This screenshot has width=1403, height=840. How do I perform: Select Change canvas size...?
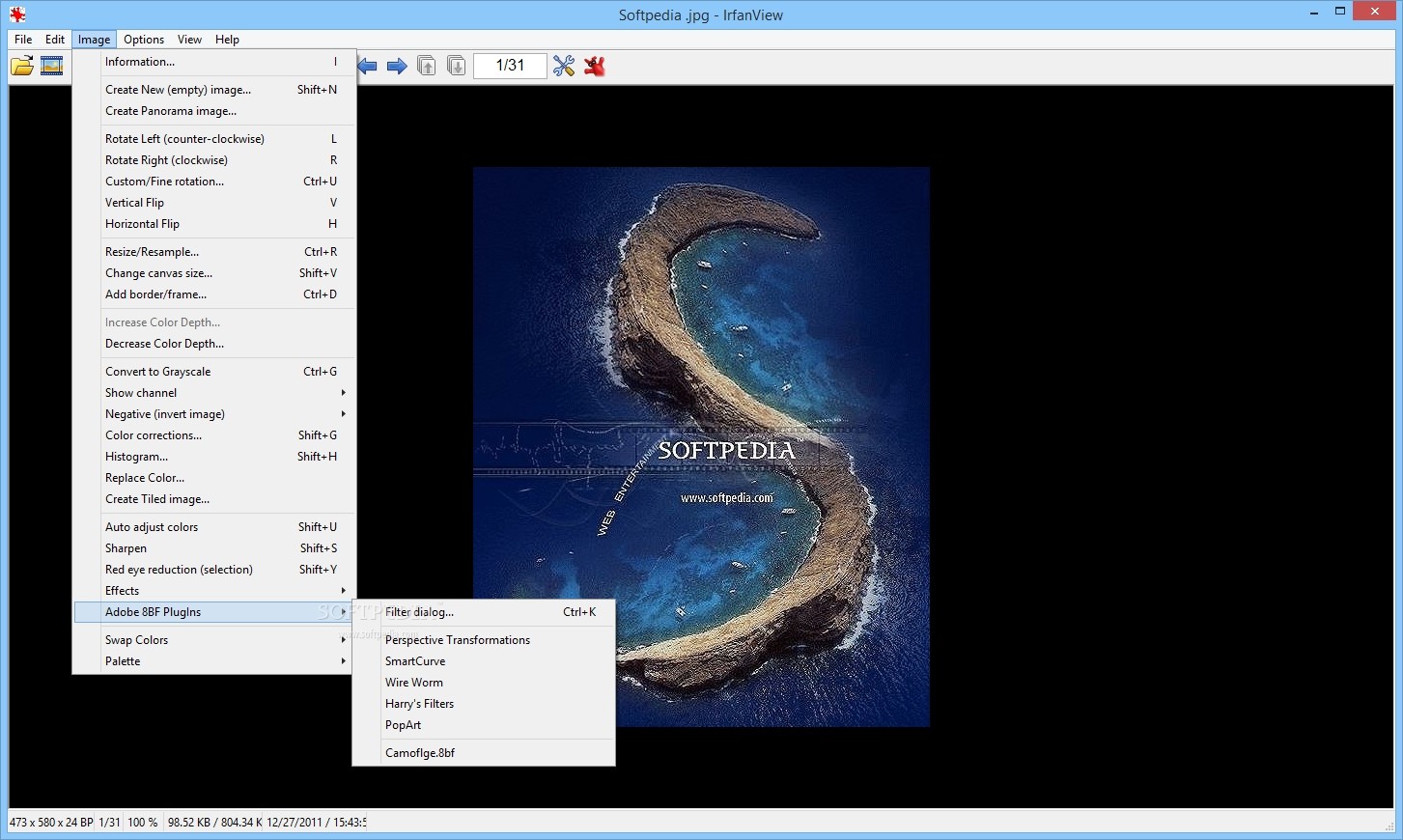pyautogui.click(x=214, y=273)
